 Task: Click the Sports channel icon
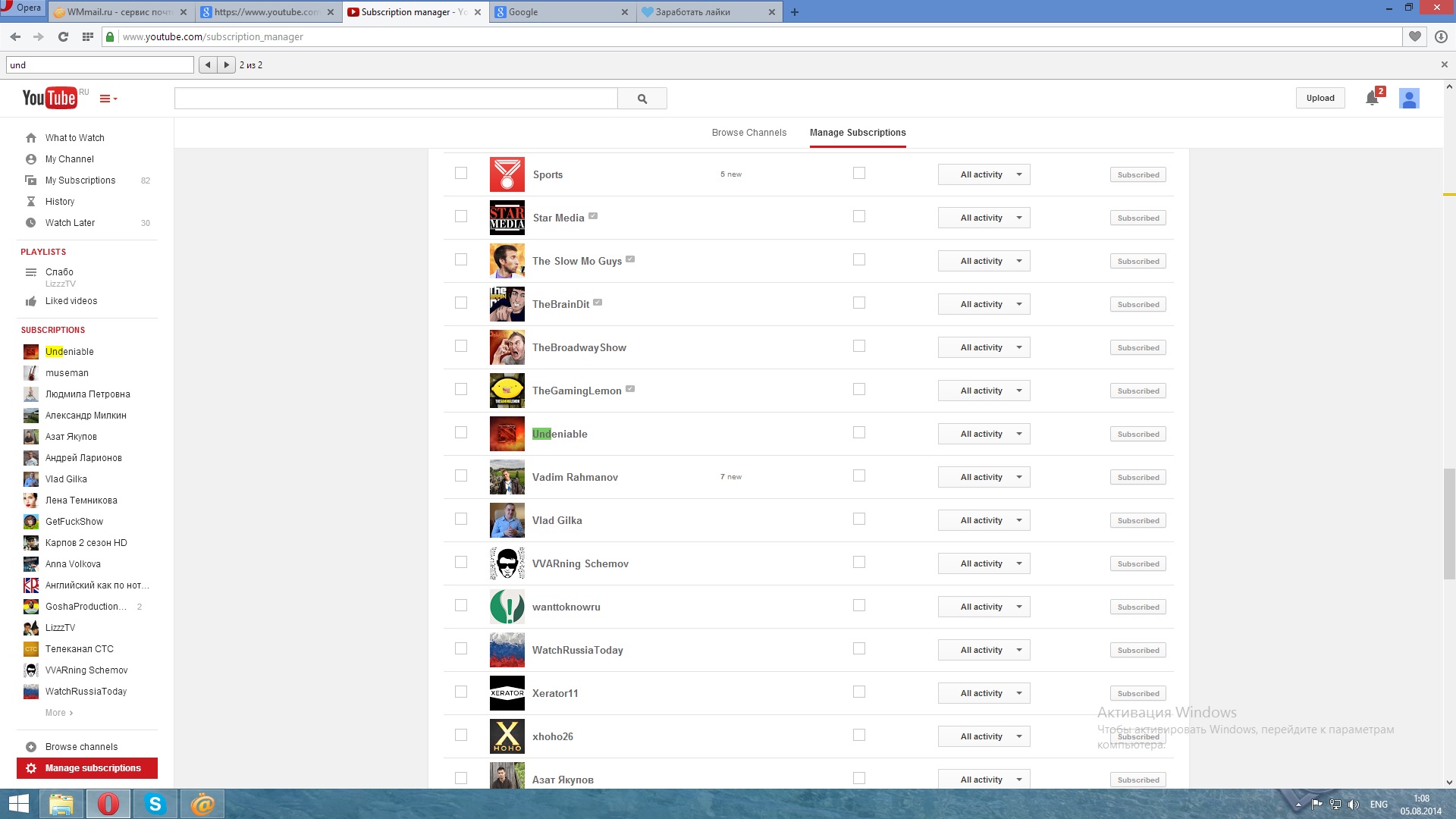507,174
